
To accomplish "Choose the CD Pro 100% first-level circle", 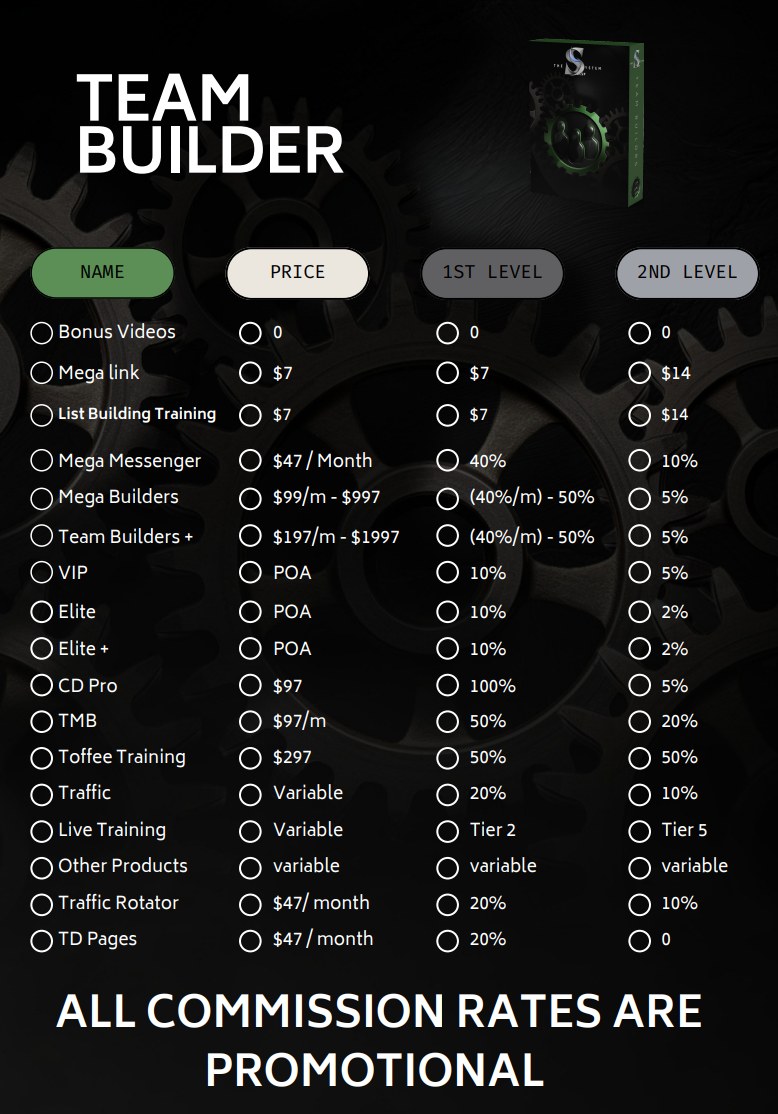I will pos(448,687).
